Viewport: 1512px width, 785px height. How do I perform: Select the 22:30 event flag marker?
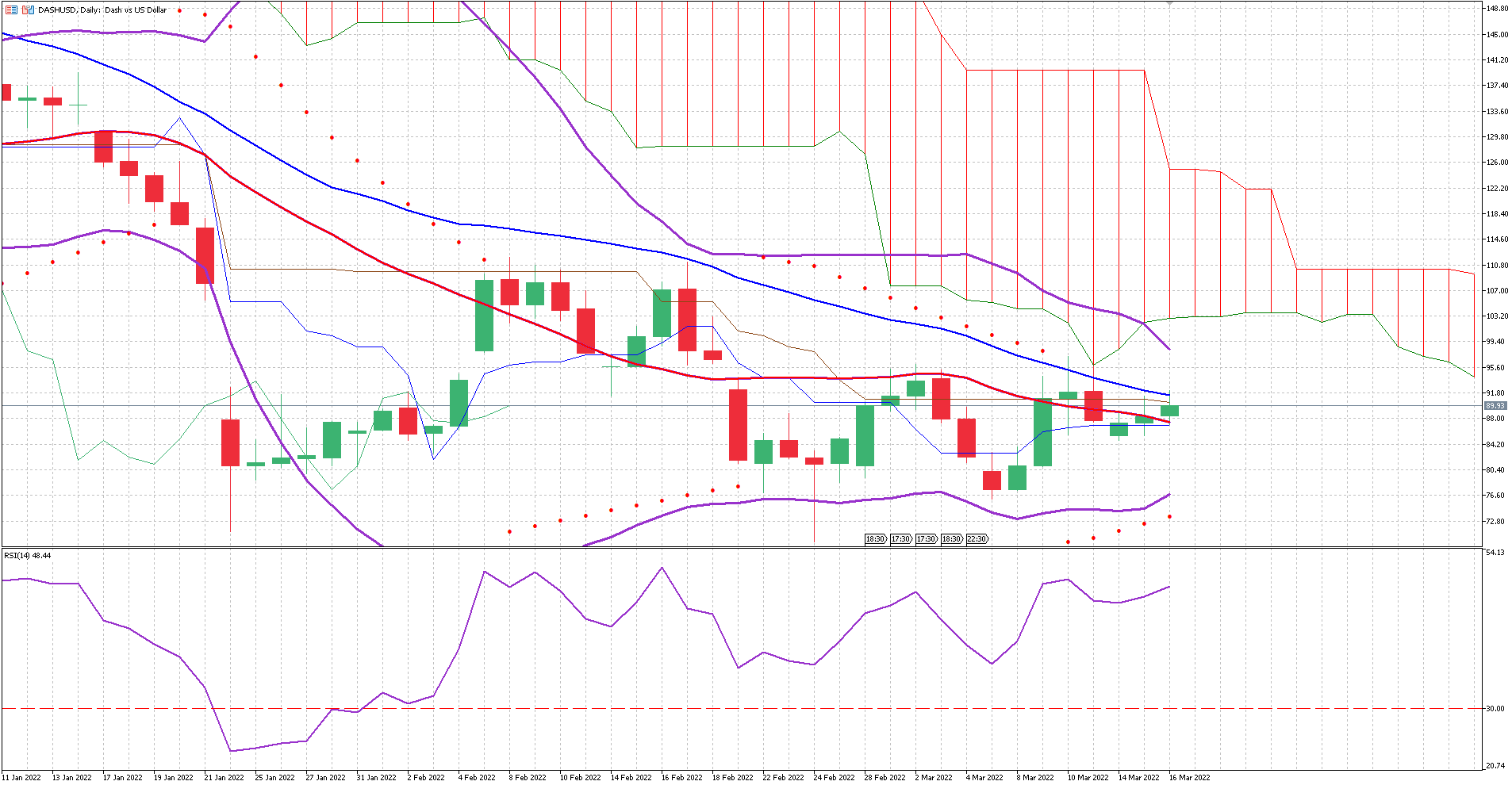click(977, 539)
